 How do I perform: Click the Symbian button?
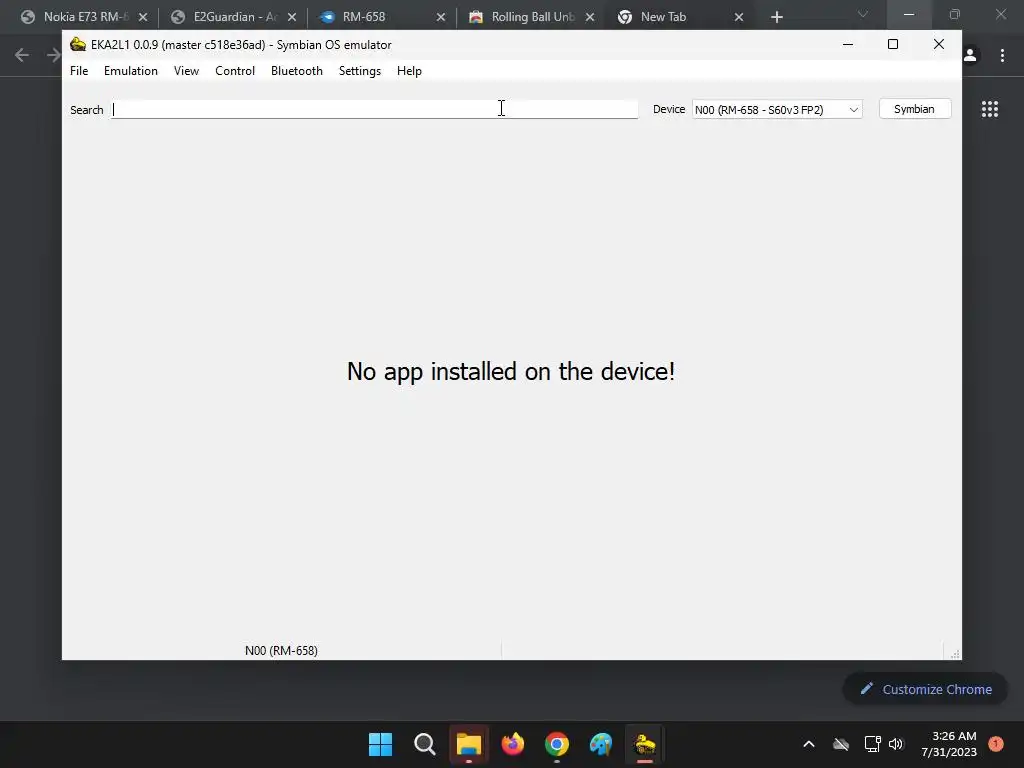(914, 109)
